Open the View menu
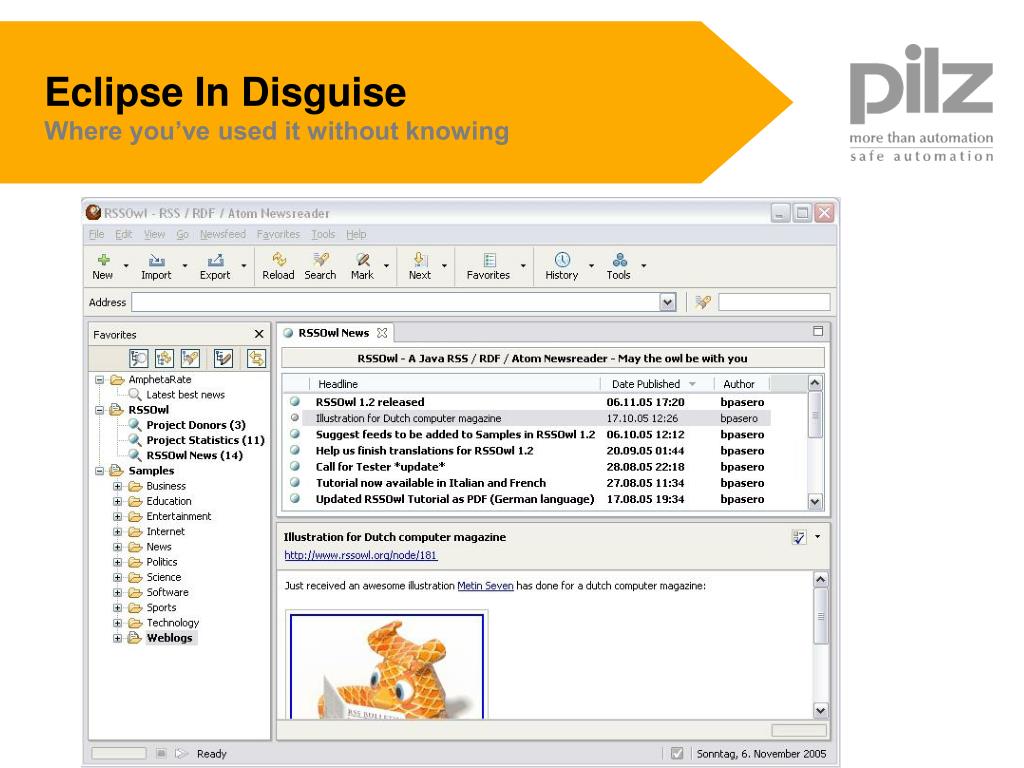The image size is (1024, 768). pos(154,234)
